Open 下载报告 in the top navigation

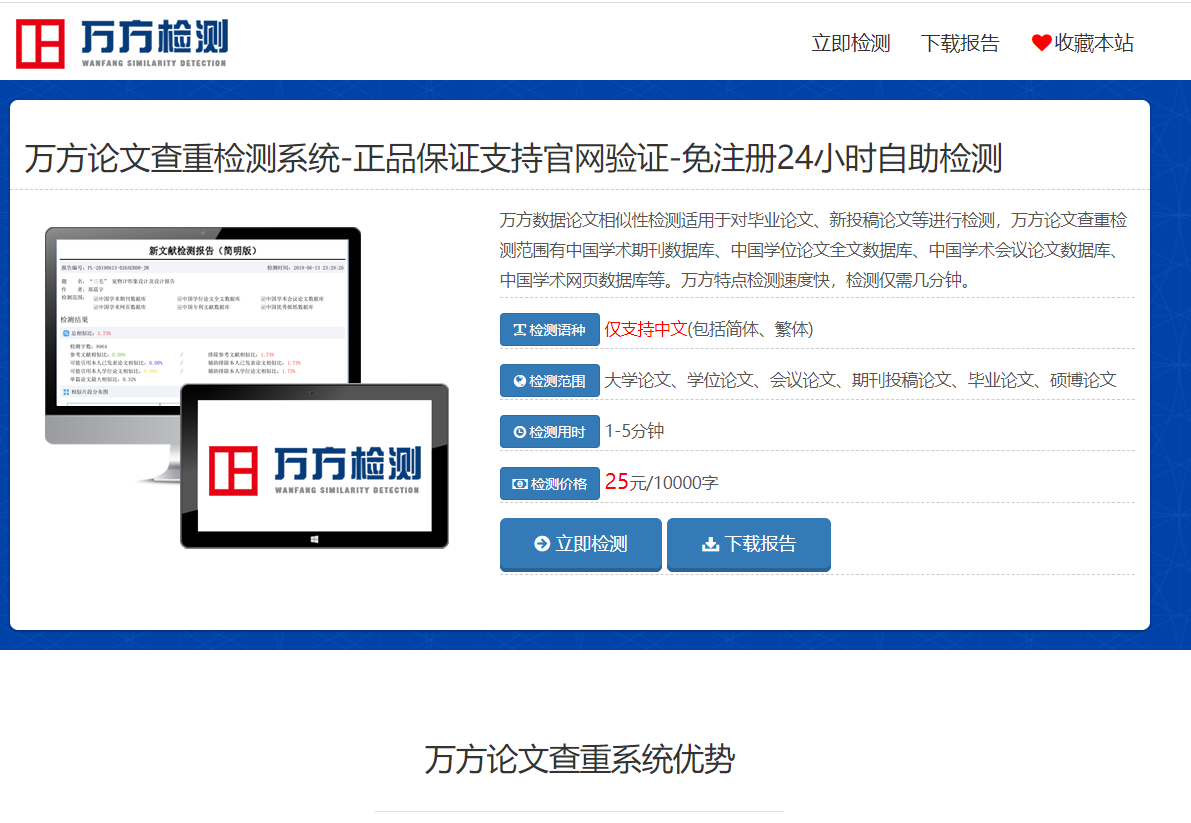tap(960, 43)
